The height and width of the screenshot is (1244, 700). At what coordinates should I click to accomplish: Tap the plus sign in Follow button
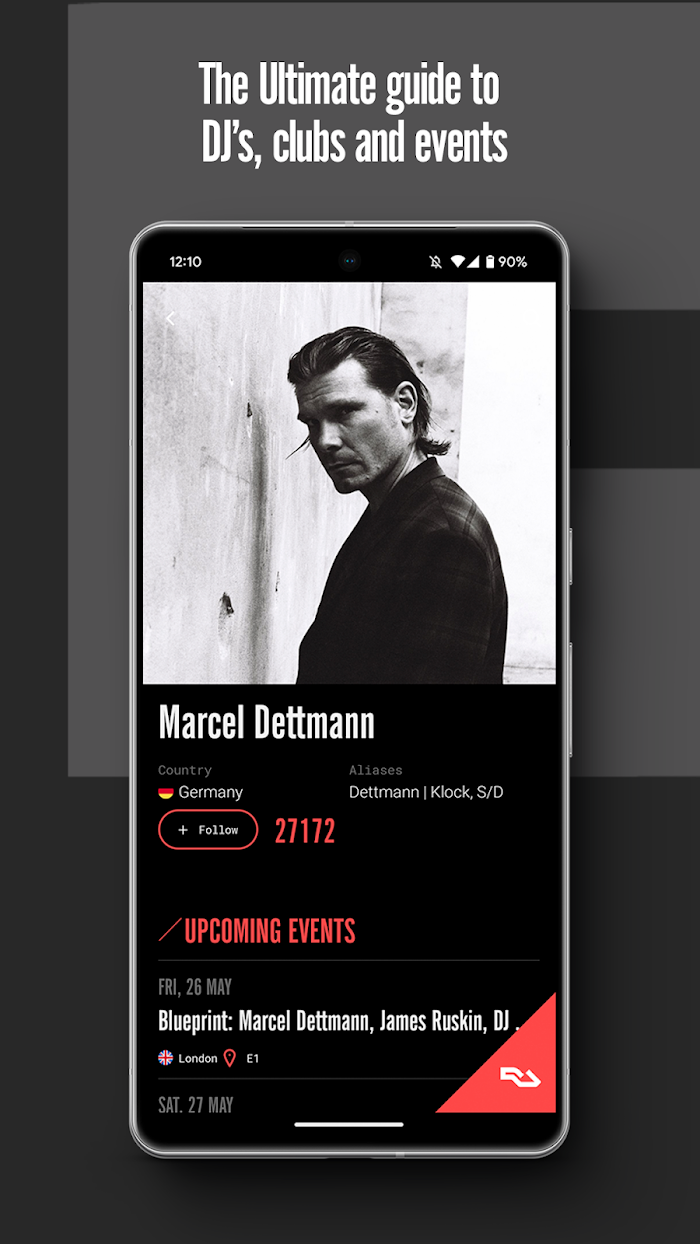click(183, 830)
